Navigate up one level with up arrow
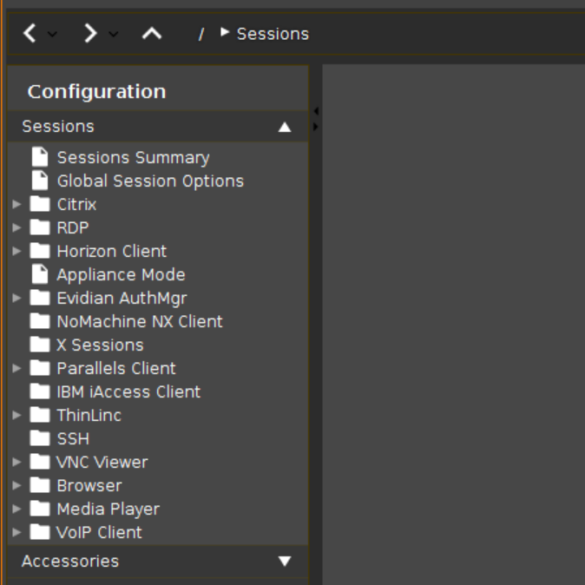 point(152,34)
